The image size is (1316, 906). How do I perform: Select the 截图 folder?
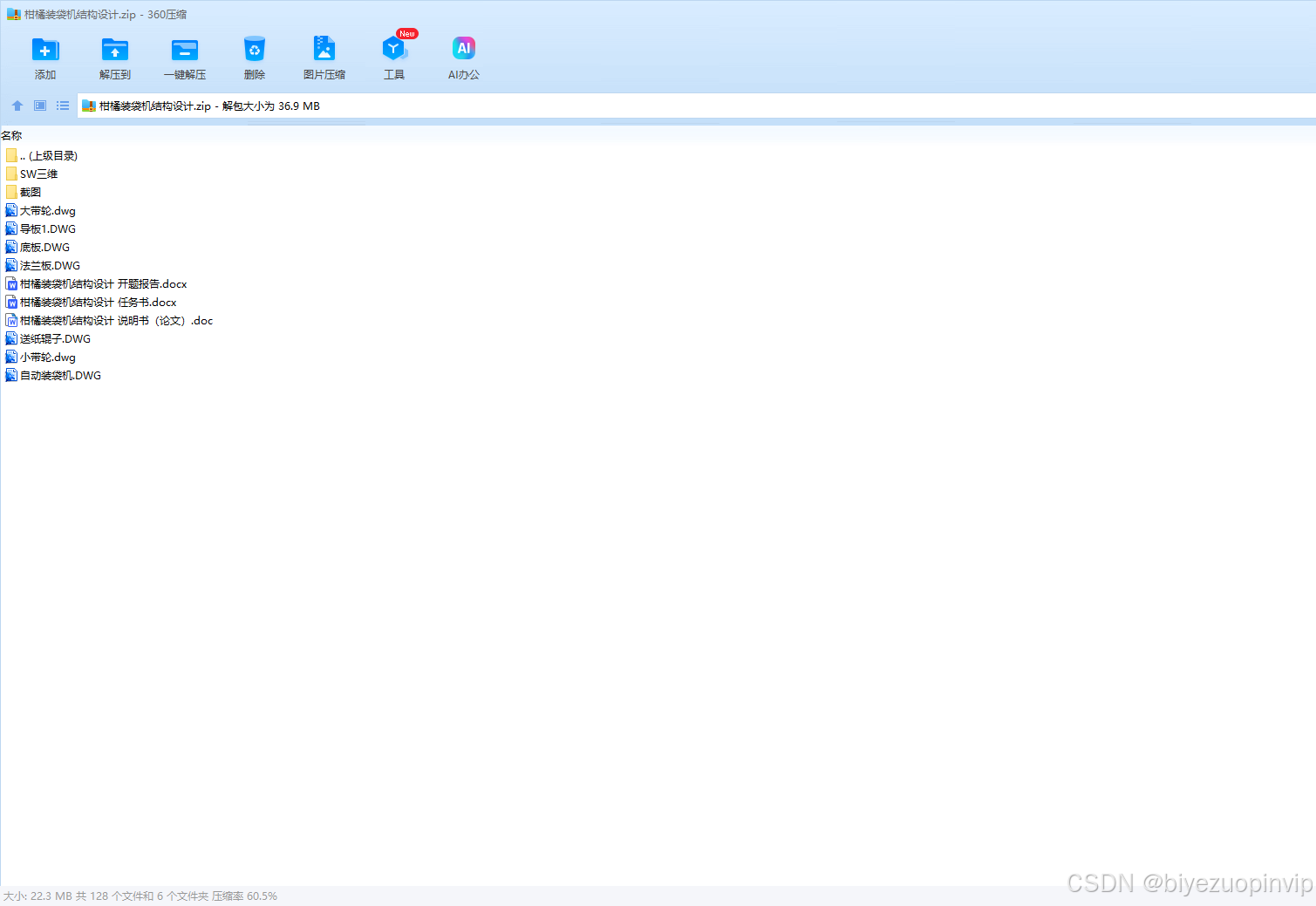coord(24,192)
